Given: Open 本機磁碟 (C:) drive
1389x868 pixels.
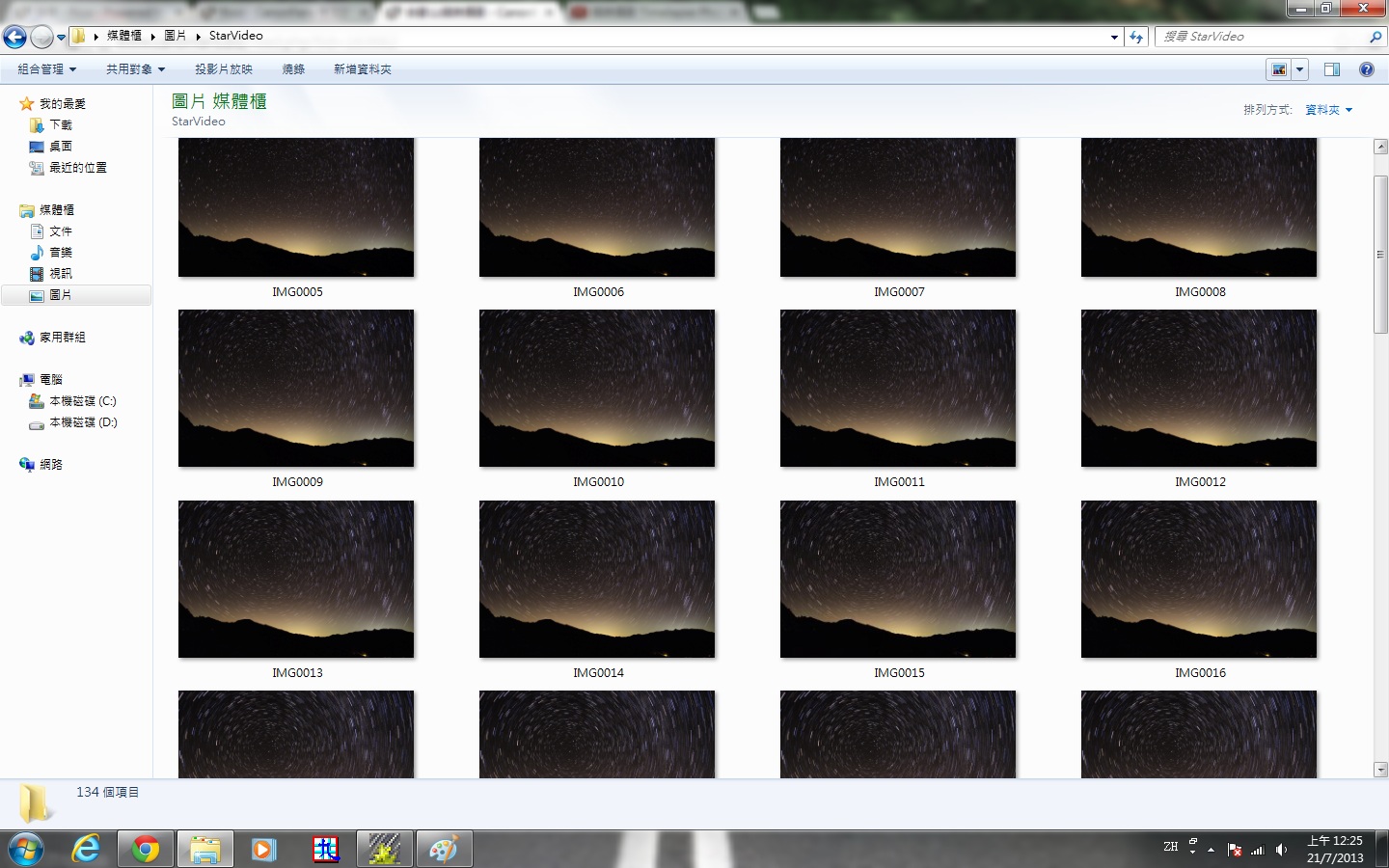Looking at the screenshot, I should [83, 401].
